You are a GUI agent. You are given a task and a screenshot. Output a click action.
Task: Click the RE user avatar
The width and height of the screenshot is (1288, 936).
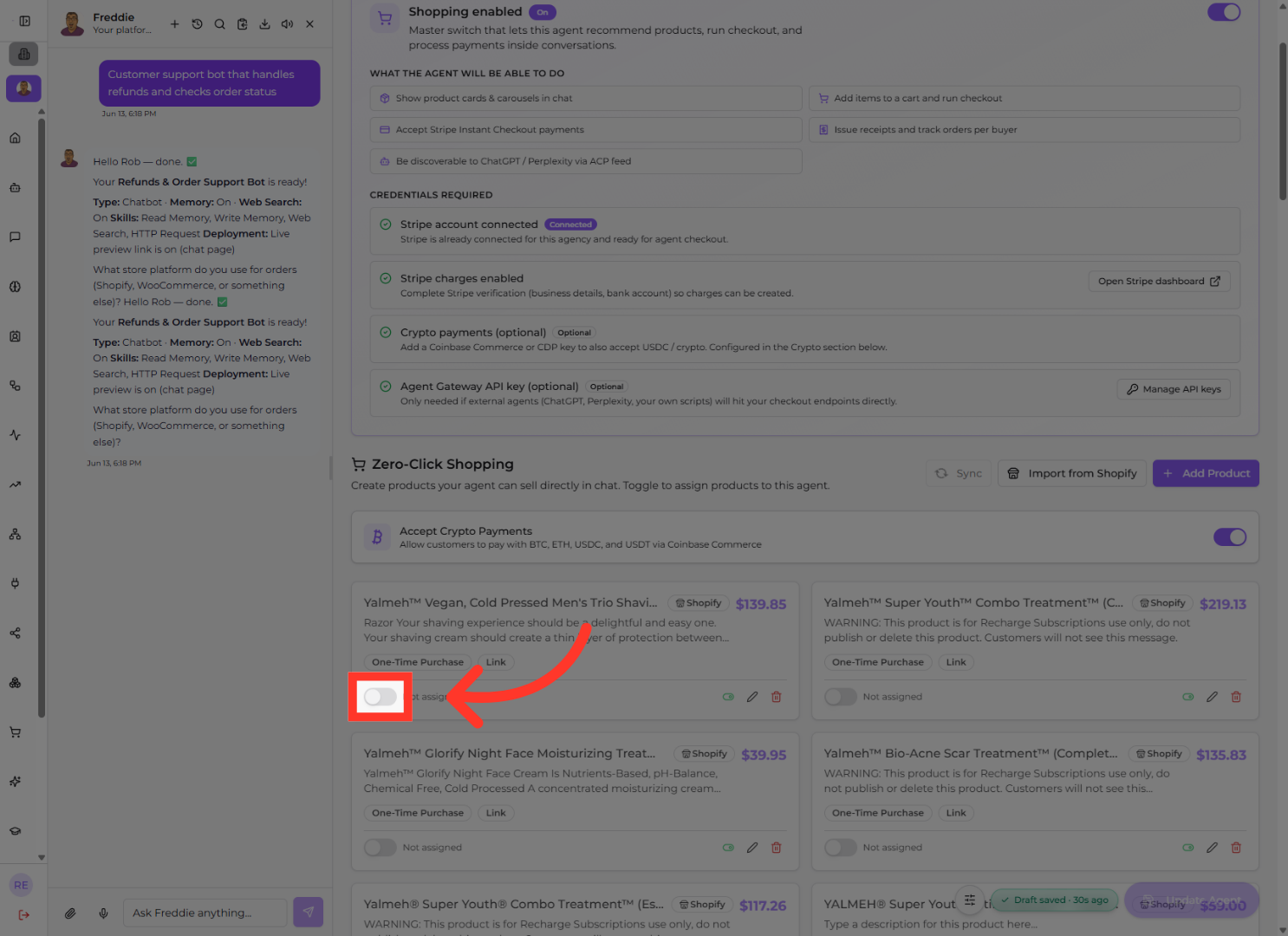(x=21, y=885)
